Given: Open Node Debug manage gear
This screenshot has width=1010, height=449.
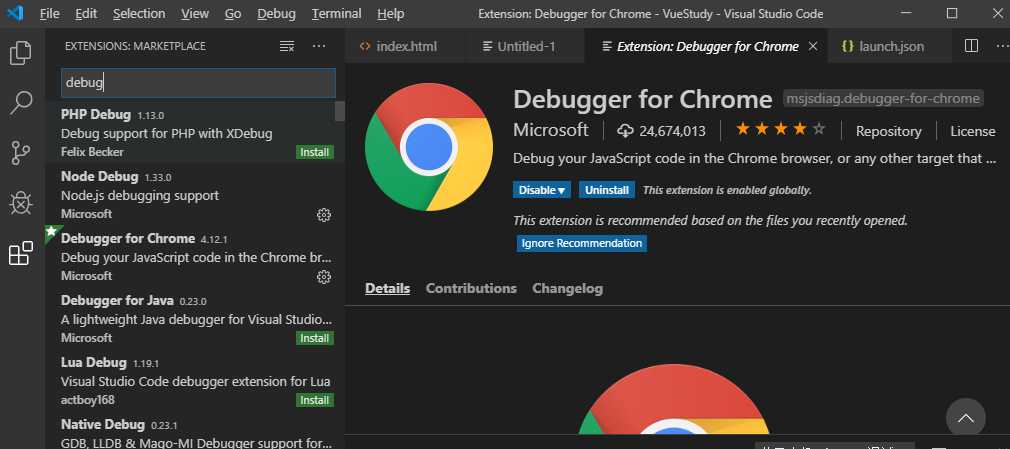Looking at the screenshot, I should click(324, 215).
